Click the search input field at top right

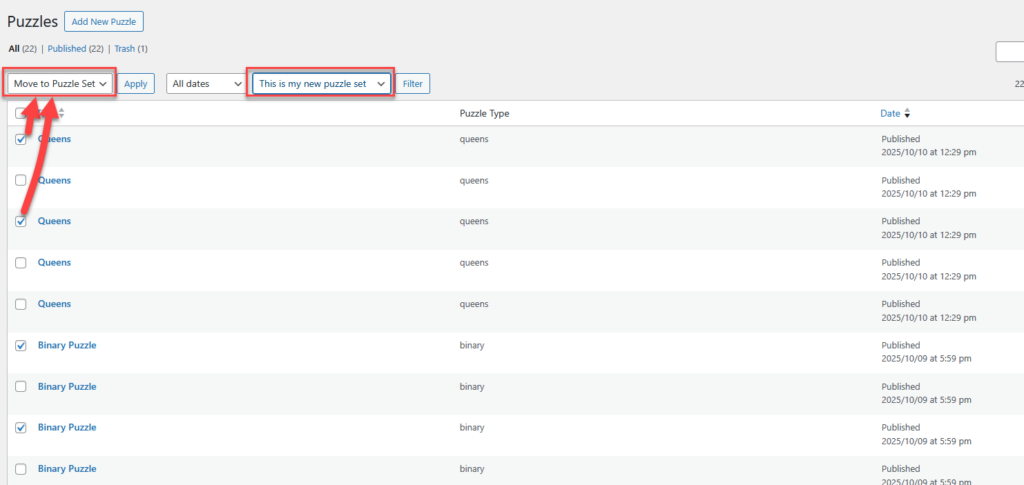[x=1009, y=52]
